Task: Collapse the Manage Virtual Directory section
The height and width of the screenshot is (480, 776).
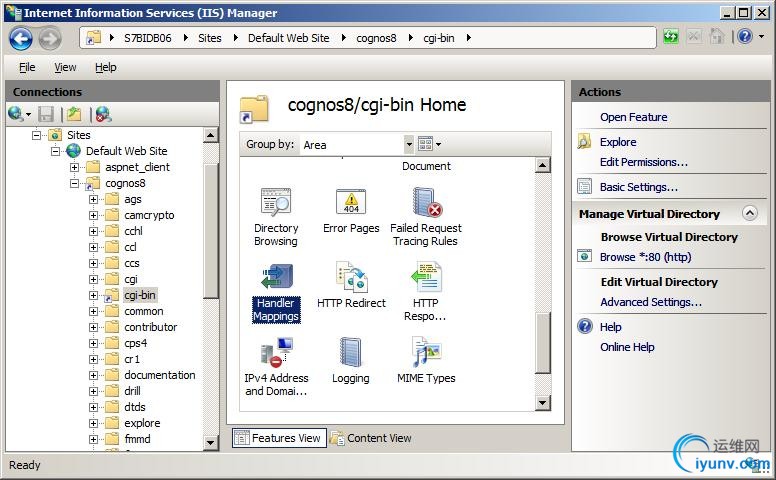Action: pos(750,213)
